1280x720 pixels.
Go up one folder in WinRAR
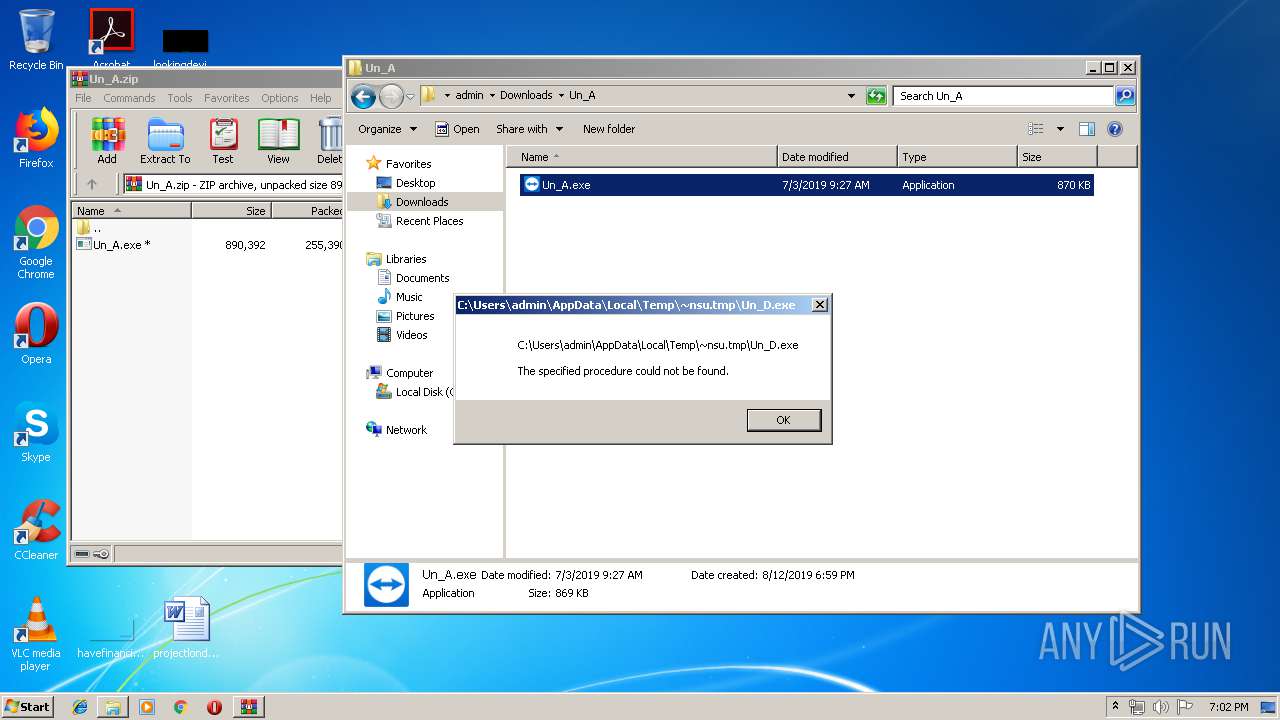pos(92,184)
